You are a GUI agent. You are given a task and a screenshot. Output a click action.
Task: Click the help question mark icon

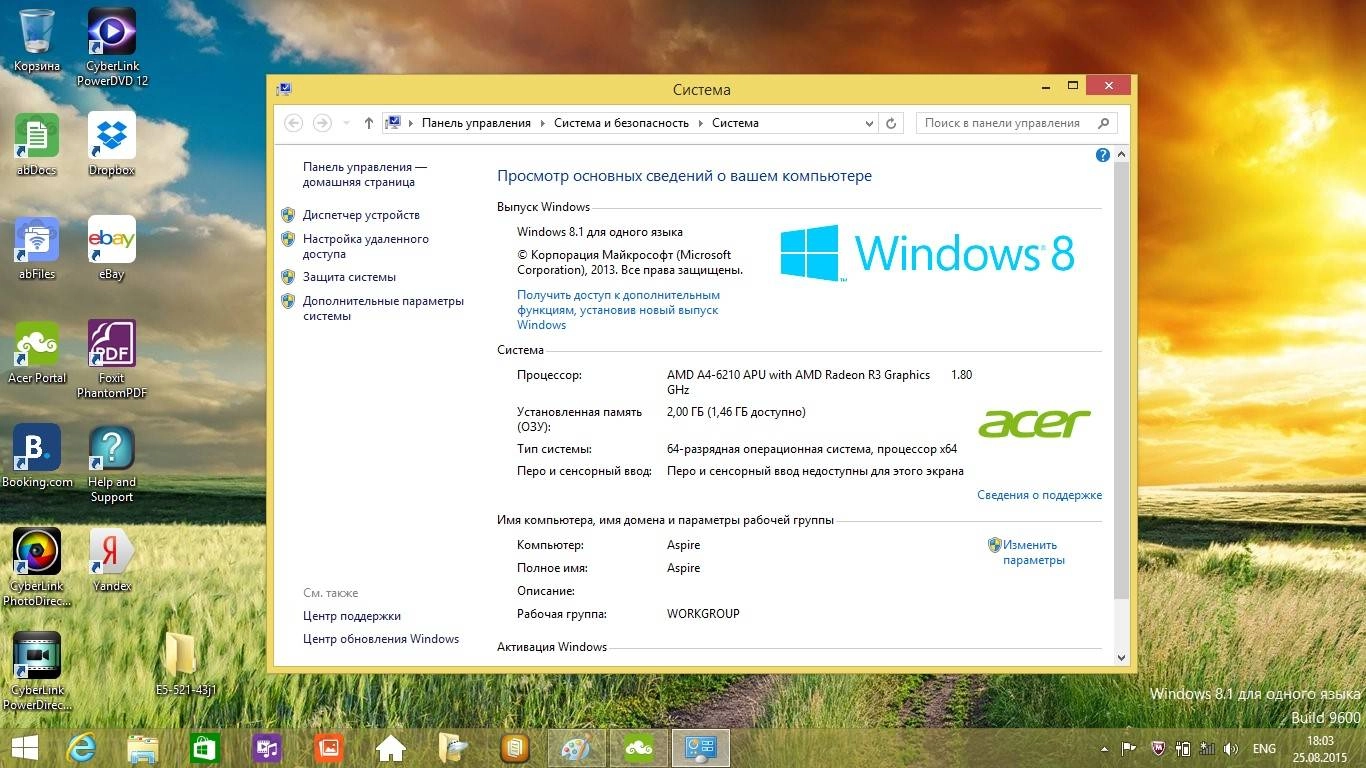pos(1103,155)
